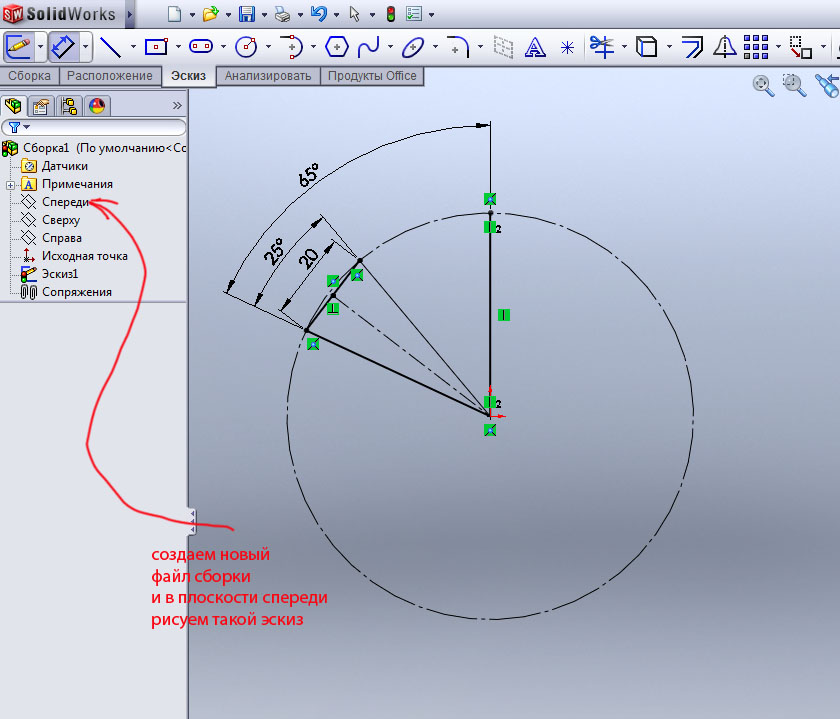
Task: Open the Анализировать tab
Action: click(x=268, y=76)
